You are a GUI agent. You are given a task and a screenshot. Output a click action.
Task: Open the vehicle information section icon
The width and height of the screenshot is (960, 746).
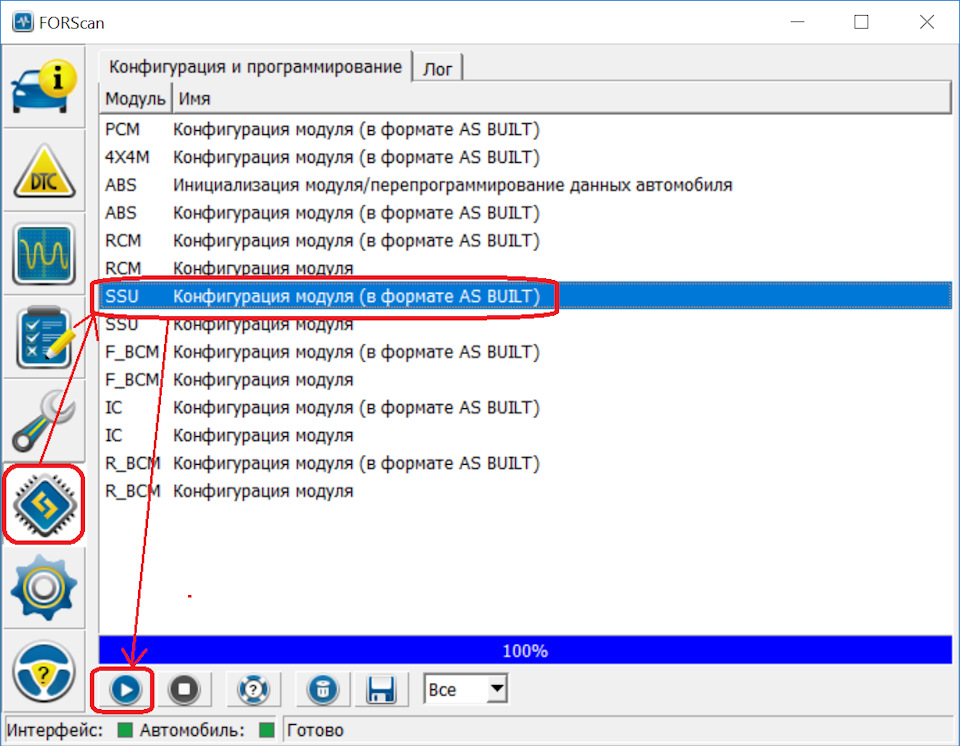pyautogui.click(x=43, y=86)
